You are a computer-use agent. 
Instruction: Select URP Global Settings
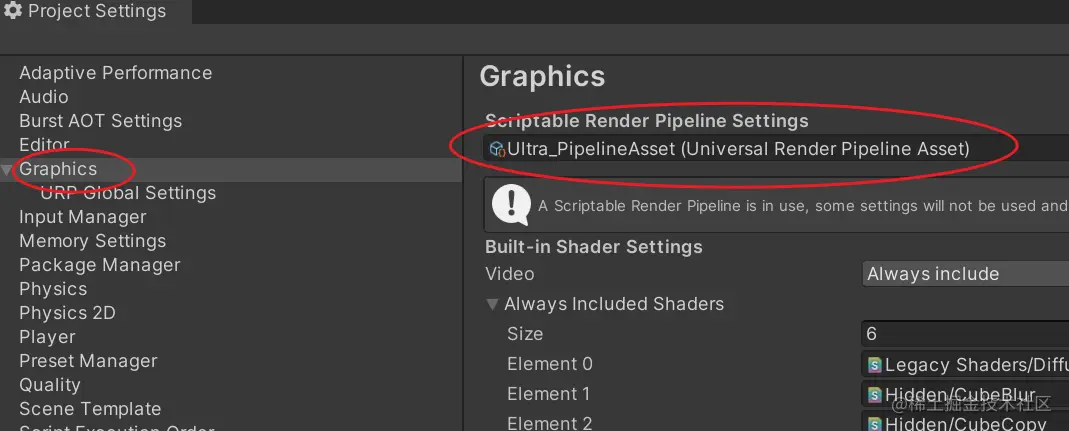coord(128,193)
